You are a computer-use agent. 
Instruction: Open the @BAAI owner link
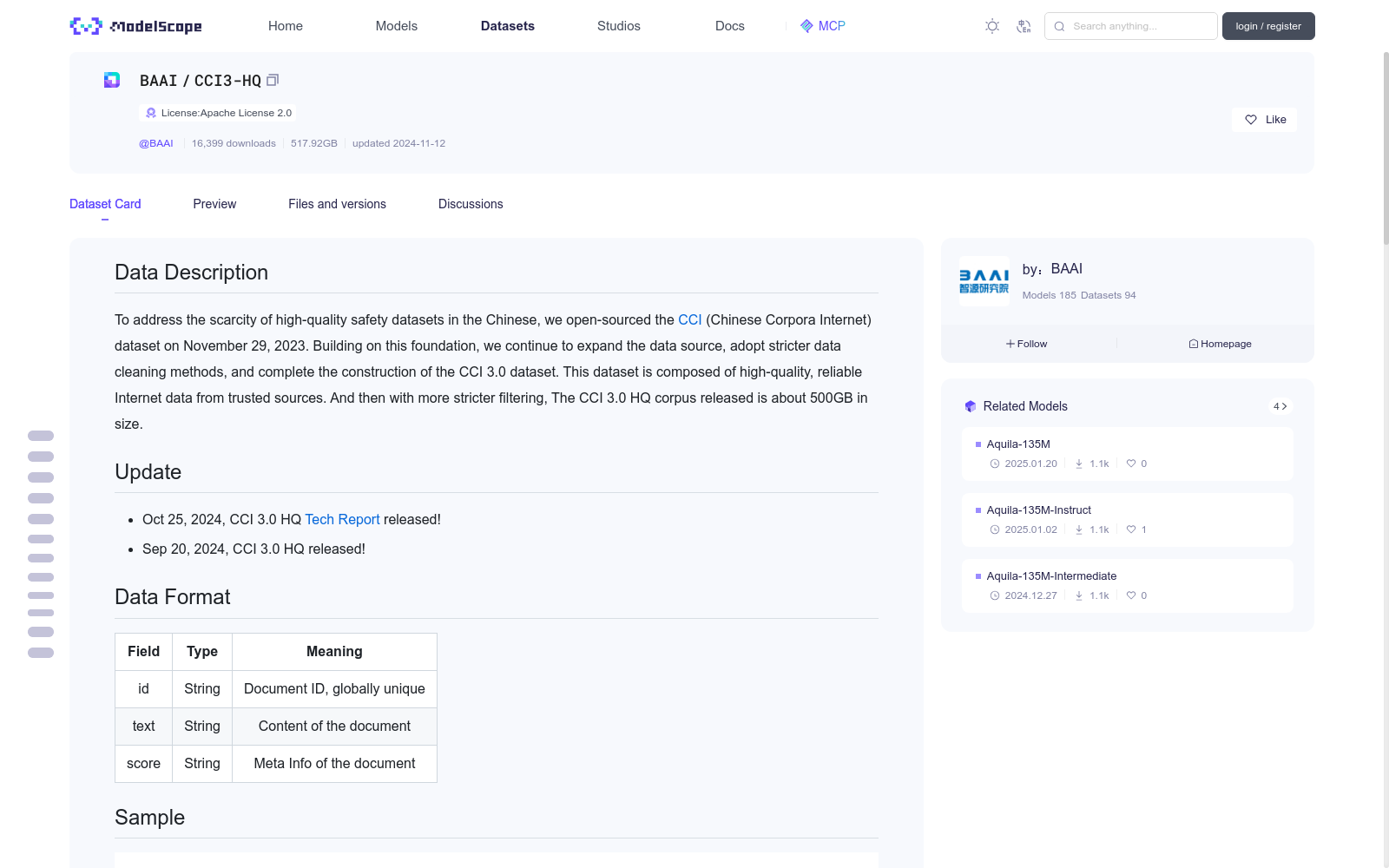(x=156, y=143)
